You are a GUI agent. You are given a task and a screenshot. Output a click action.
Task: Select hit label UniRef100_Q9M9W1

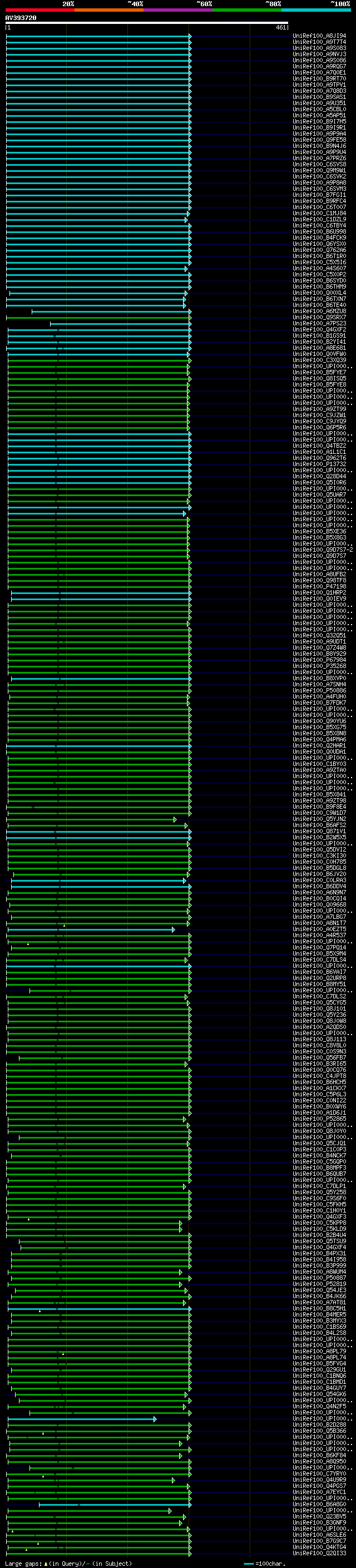click(319, 170)
